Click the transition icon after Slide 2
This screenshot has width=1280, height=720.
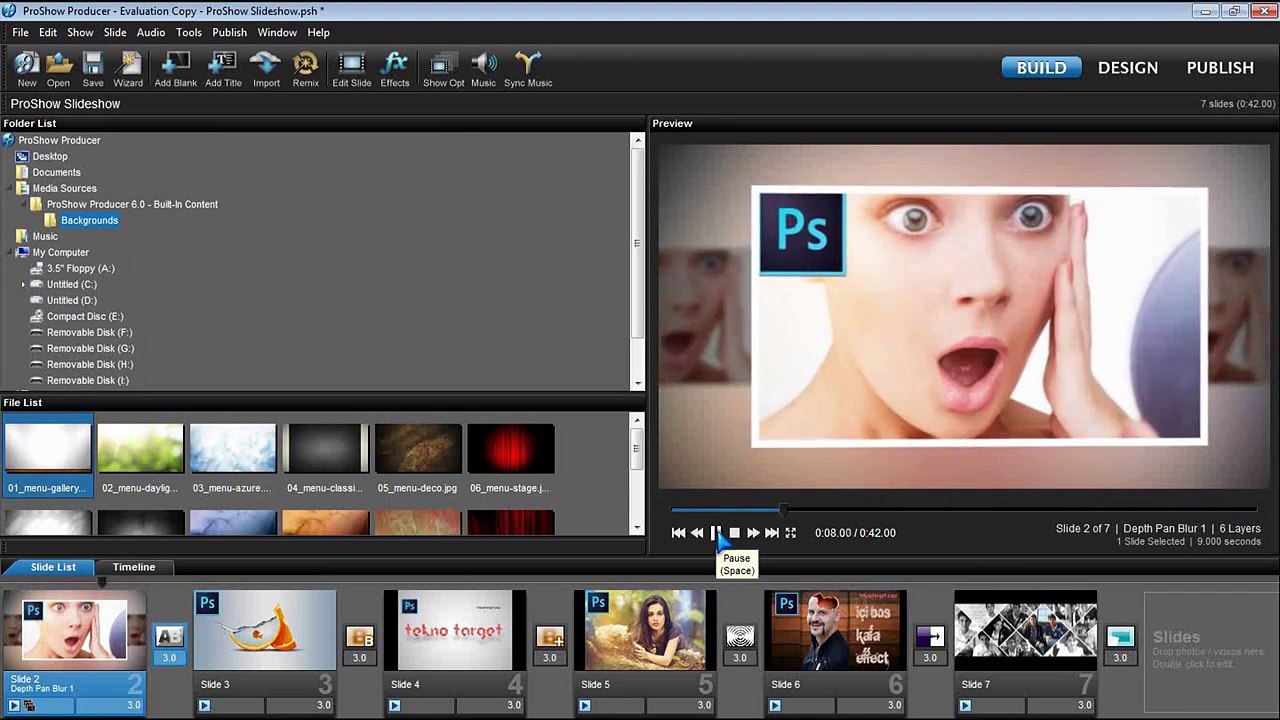click(x=169, y=636)
